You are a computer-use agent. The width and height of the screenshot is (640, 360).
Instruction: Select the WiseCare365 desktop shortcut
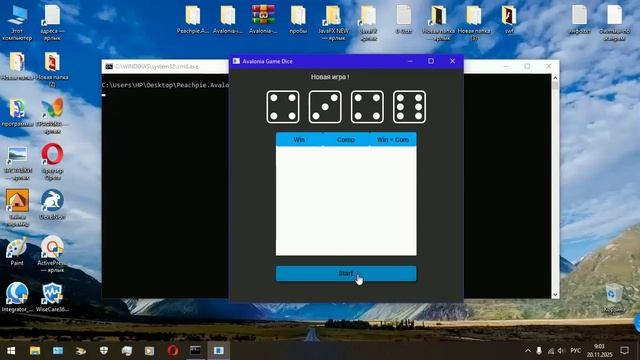tap(52, 297)
